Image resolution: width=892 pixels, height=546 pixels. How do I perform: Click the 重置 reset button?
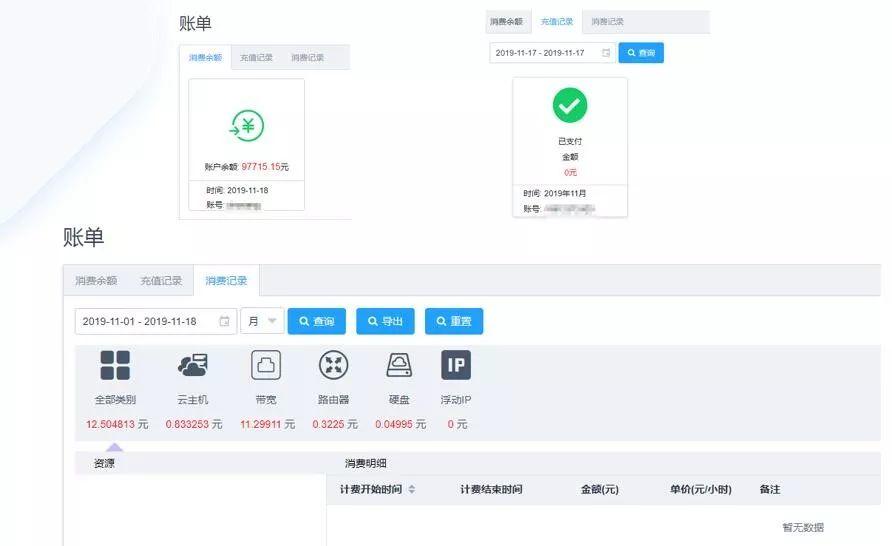coord(453,321)
